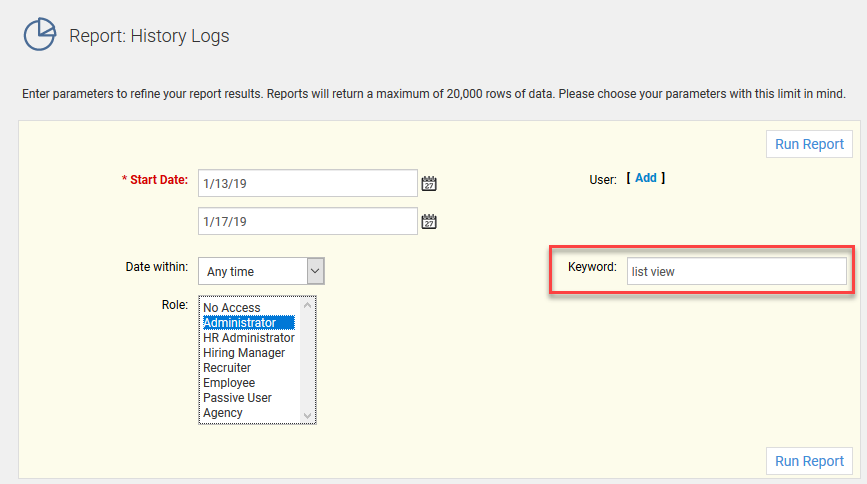Open calendar picker for start date

tap(429, 184)
